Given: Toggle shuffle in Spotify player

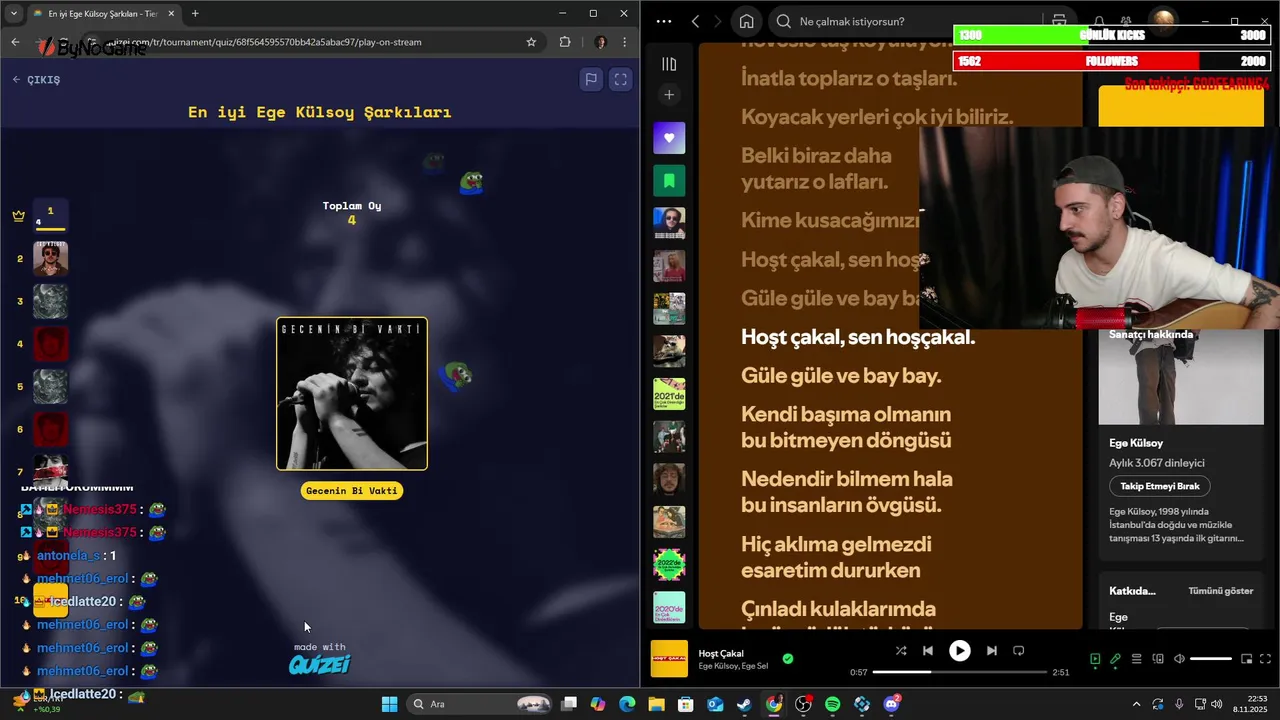Looking at the screenshot, I should pyautogui.click(x=901, y=650).
